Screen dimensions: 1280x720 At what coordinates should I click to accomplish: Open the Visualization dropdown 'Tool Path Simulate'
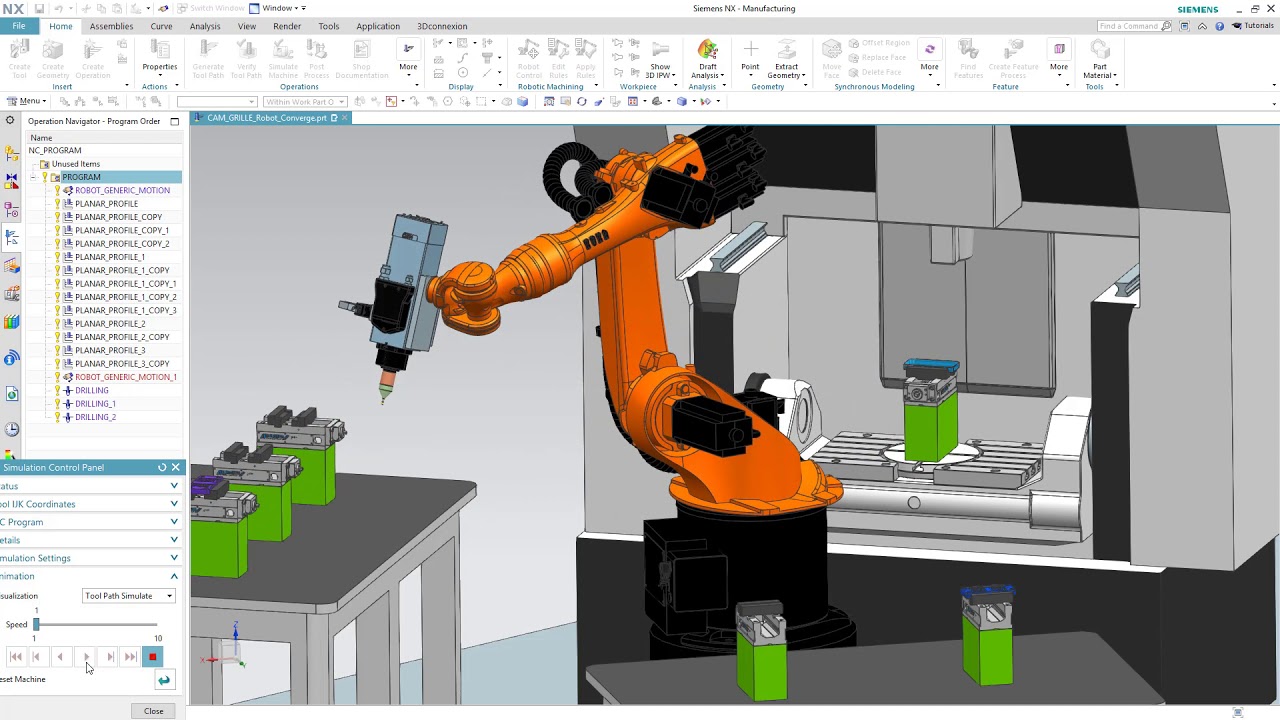point(129,596)
